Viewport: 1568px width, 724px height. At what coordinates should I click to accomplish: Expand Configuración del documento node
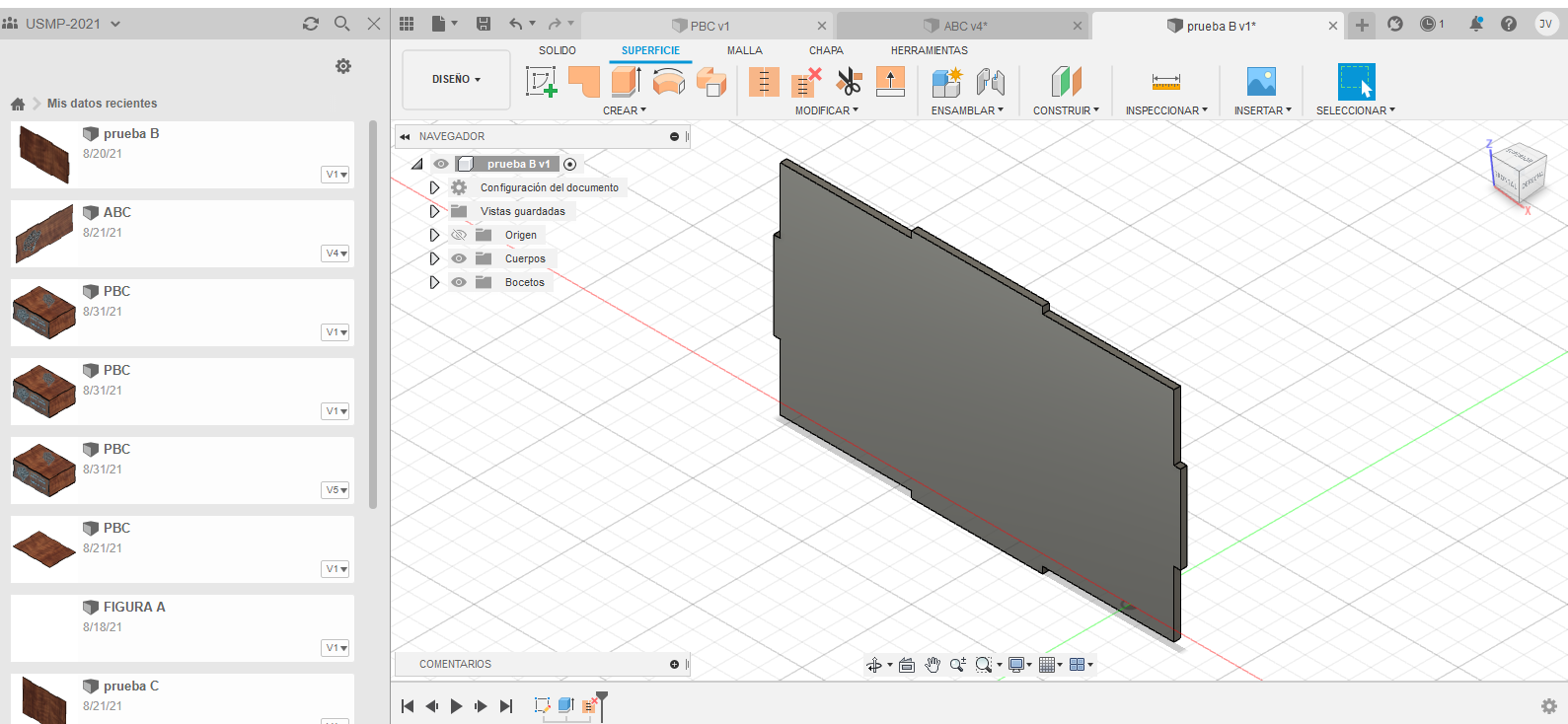pyautogui.click(x=434, y=187)
